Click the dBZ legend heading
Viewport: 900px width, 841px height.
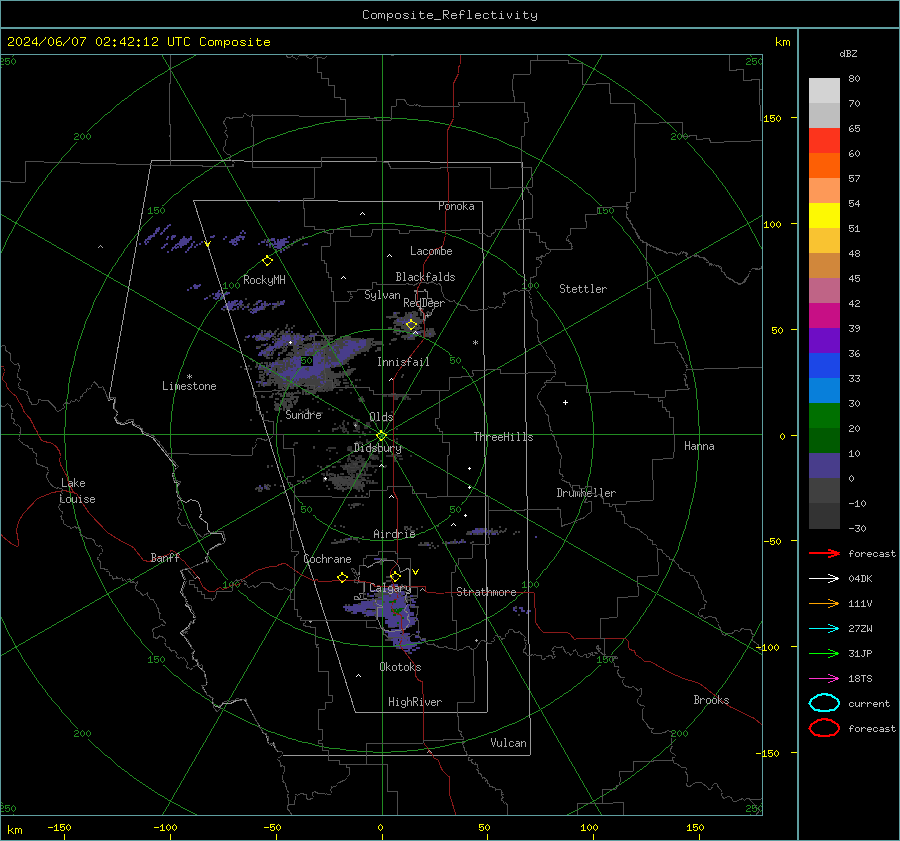[848, 54]
